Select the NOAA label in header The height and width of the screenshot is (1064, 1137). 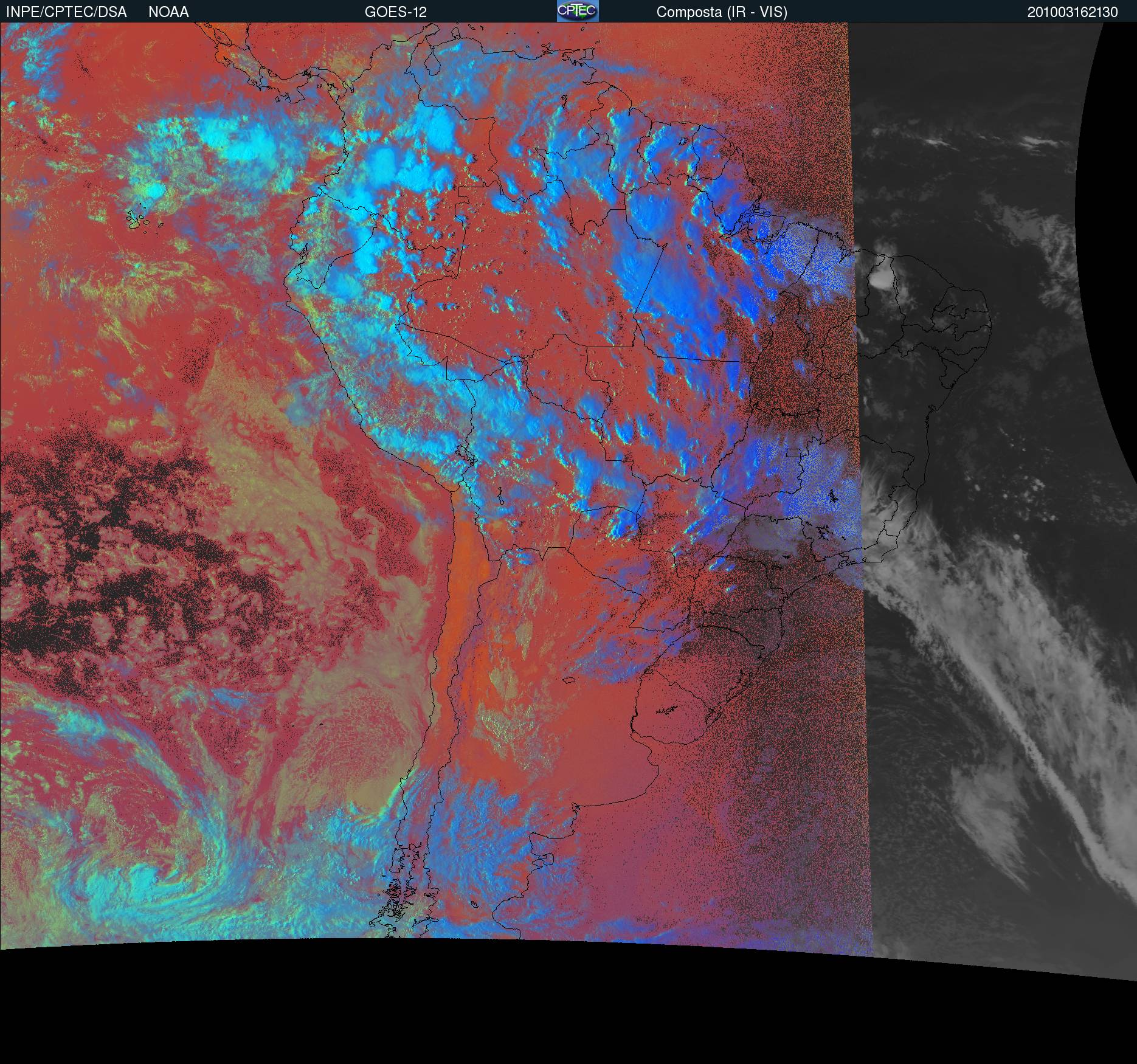(x=168, y=12)
